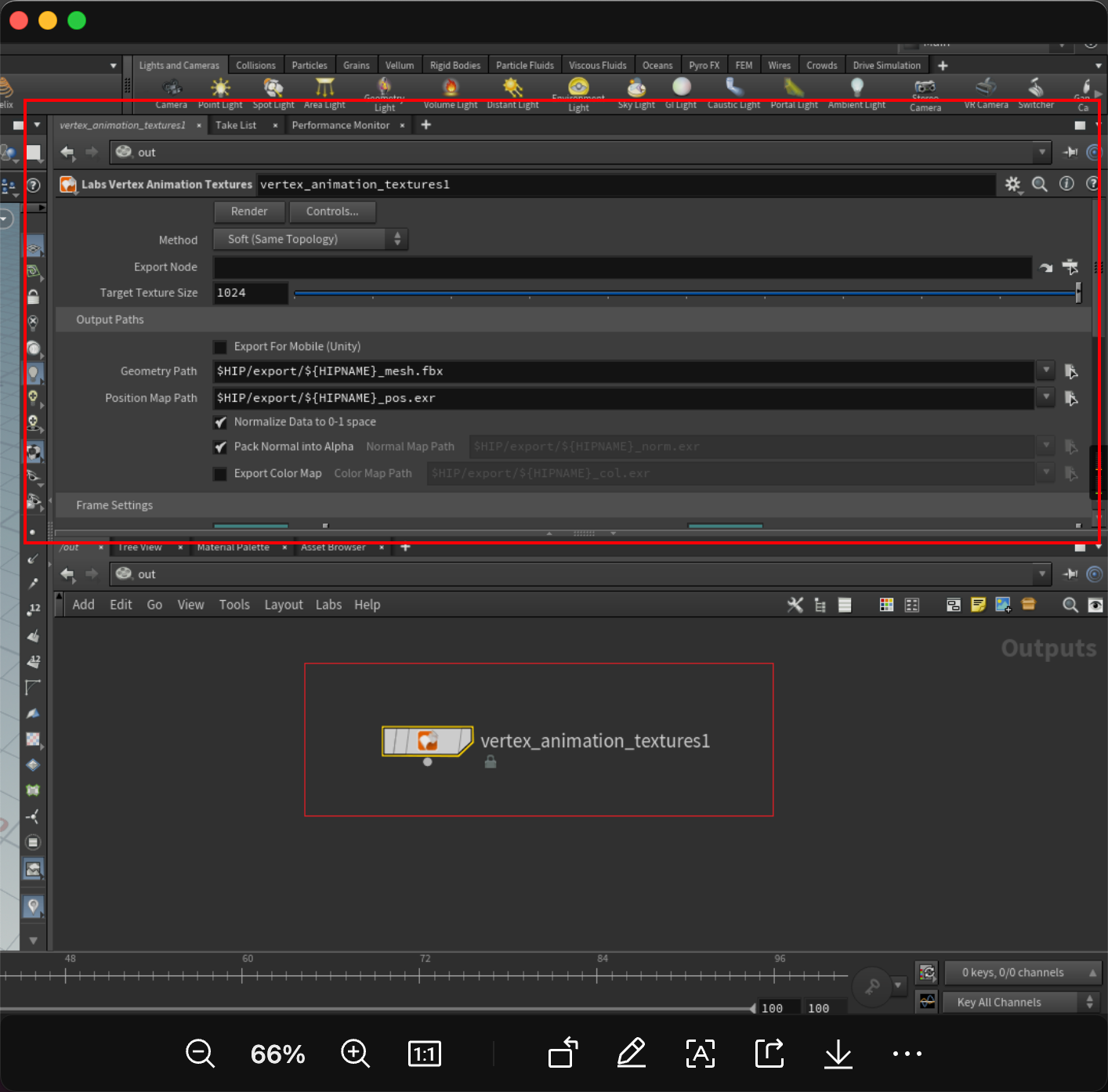Select the Caustic Light shelf tool
The height and width of the screenshot is (1092, 1108).
click(734, 94)
